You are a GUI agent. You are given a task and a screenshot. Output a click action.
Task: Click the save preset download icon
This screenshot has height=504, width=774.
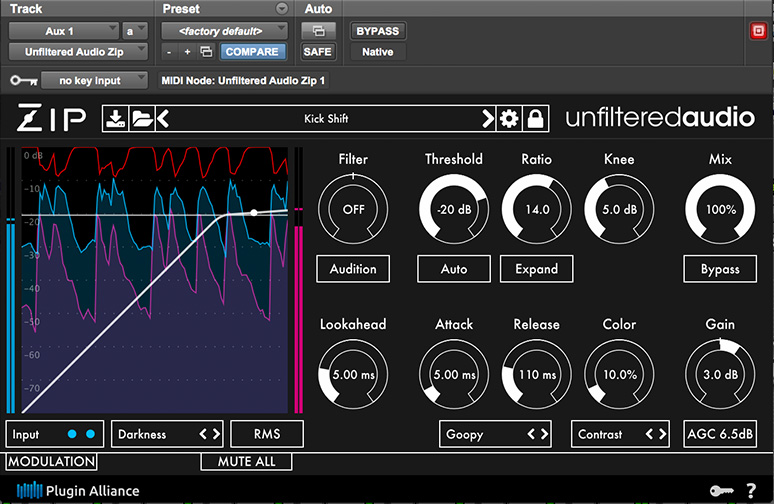(x=116, y=119)
